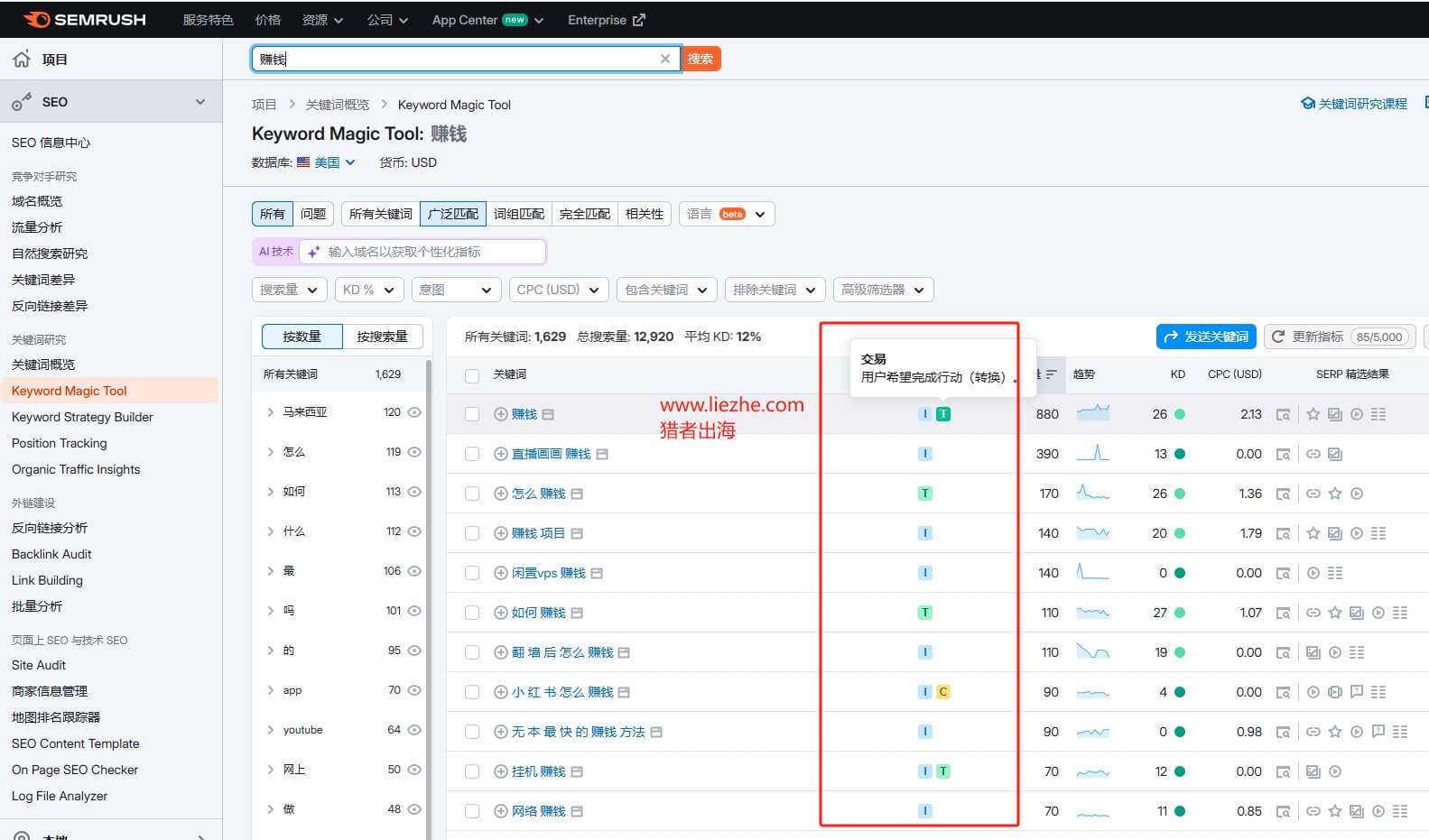This screenshot has width=1429, height=840.
Task: Click the plus icon beside 怎么 赚钱
Action: tap(501, 494)
